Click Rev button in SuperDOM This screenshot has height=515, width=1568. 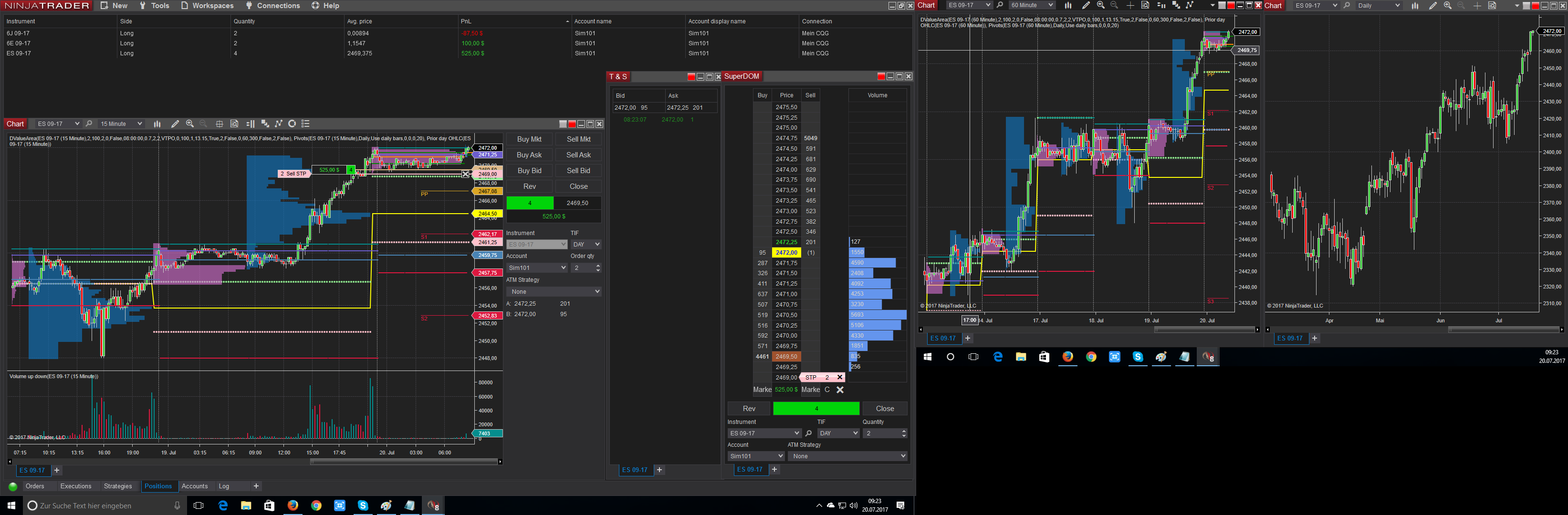tap(749, 409)
